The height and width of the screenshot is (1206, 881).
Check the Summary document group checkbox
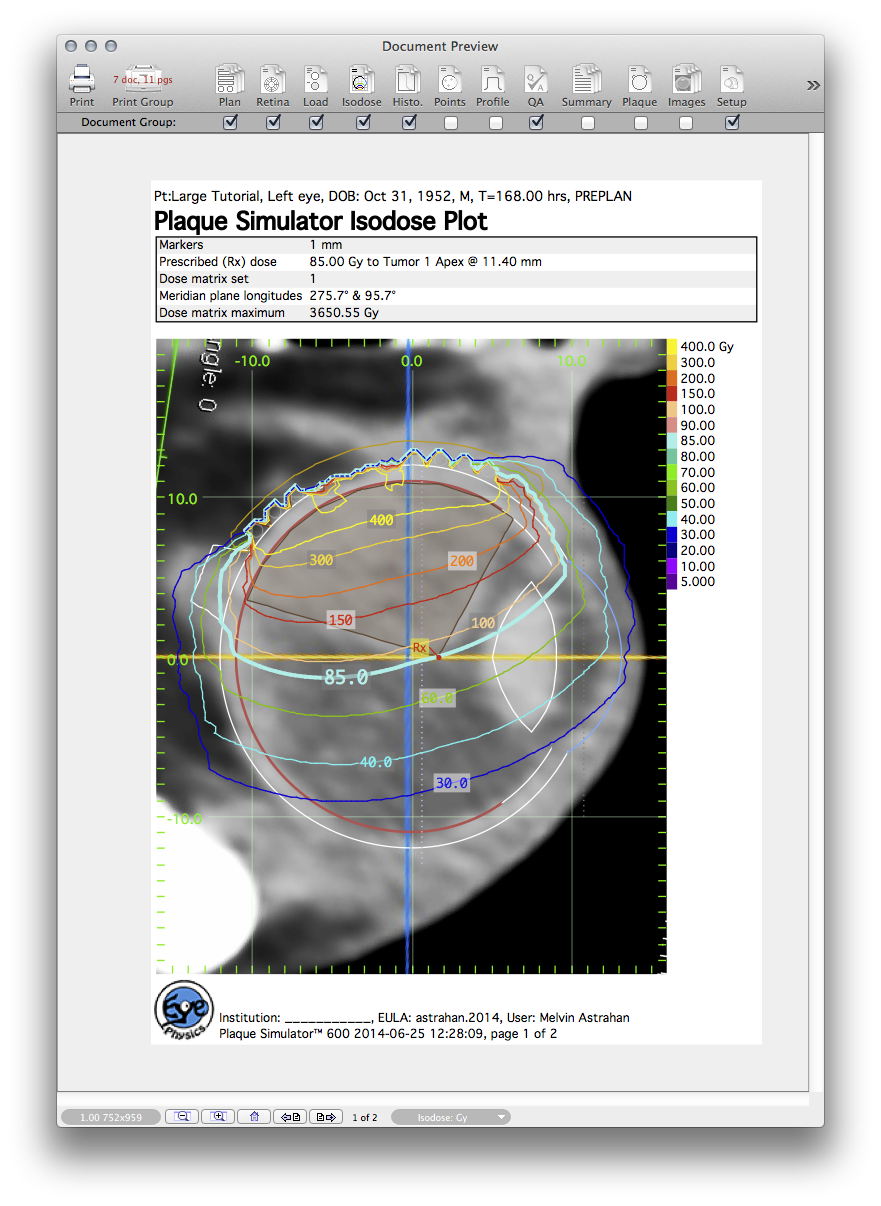[x=588, y=123]
